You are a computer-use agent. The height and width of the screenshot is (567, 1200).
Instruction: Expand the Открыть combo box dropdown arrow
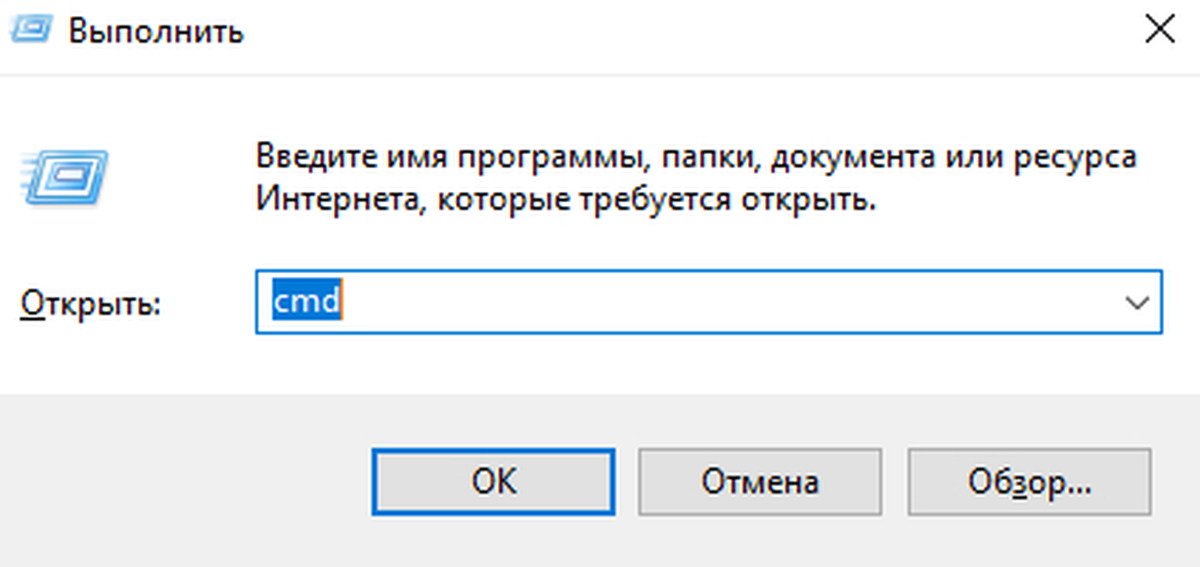pyautogui.click(x=1136, y=301)
